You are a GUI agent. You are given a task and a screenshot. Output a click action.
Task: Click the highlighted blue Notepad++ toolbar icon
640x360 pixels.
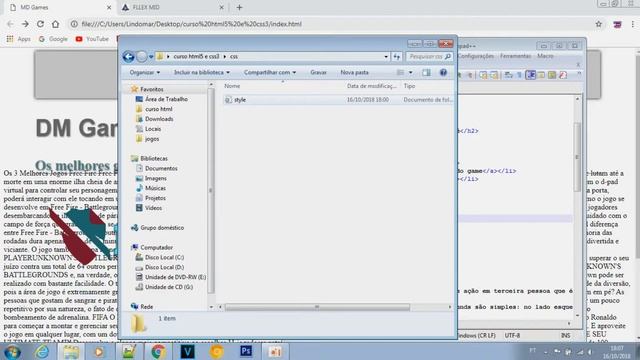tap(531, 75)
